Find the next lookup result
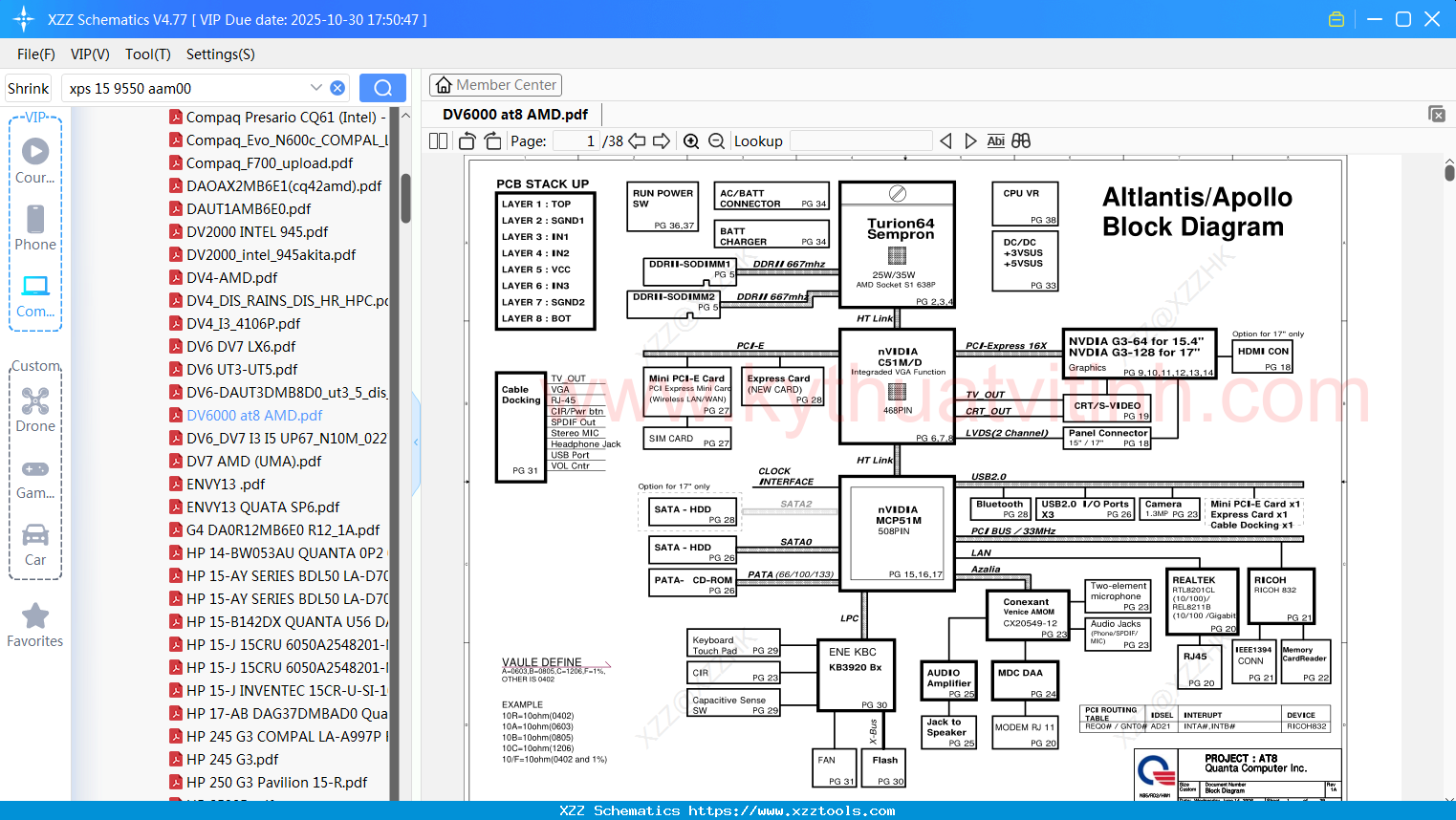 [970, 141]
